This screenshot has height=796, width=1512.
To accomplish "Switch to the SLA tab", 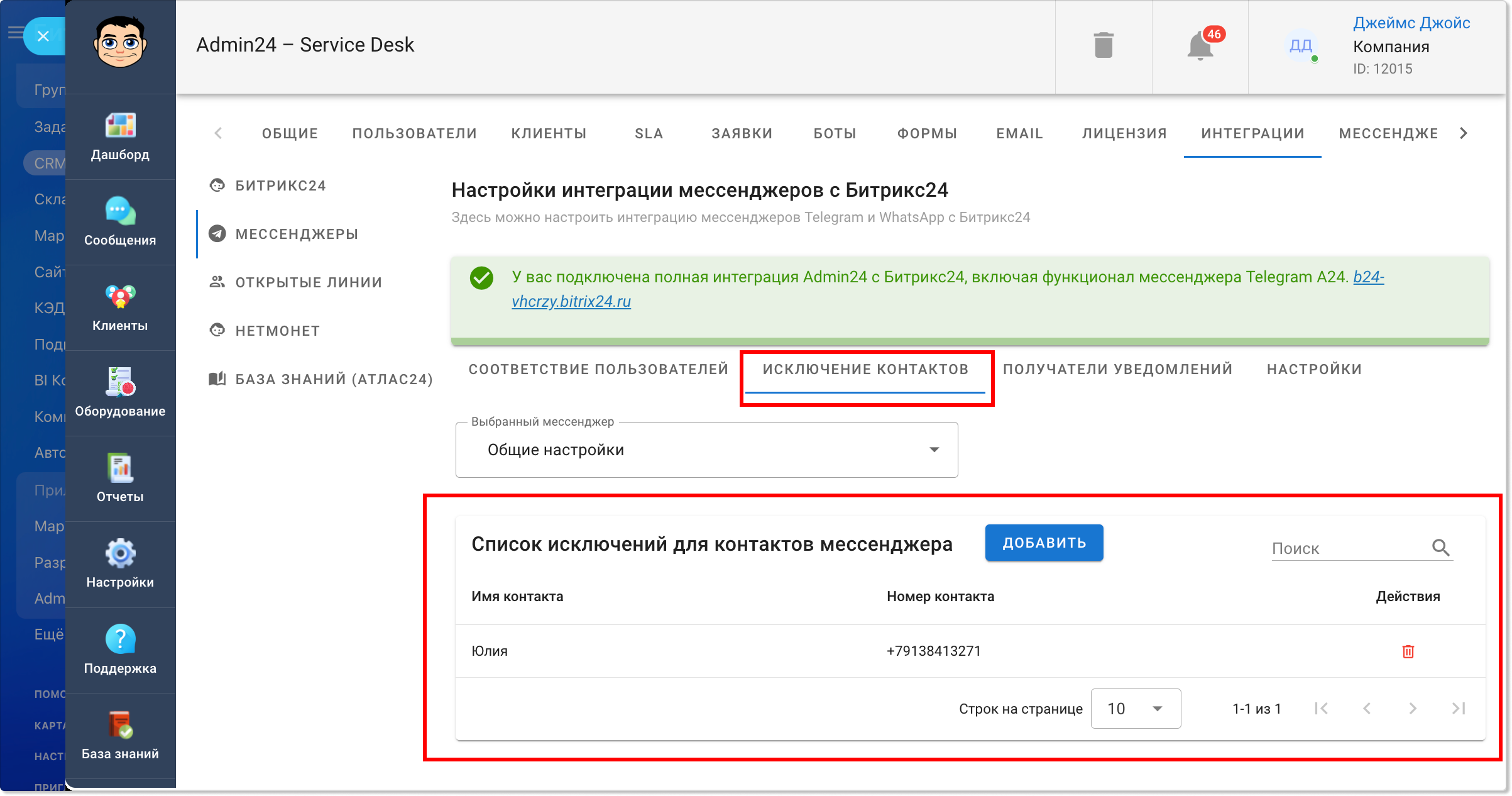I will pos(649,133).
